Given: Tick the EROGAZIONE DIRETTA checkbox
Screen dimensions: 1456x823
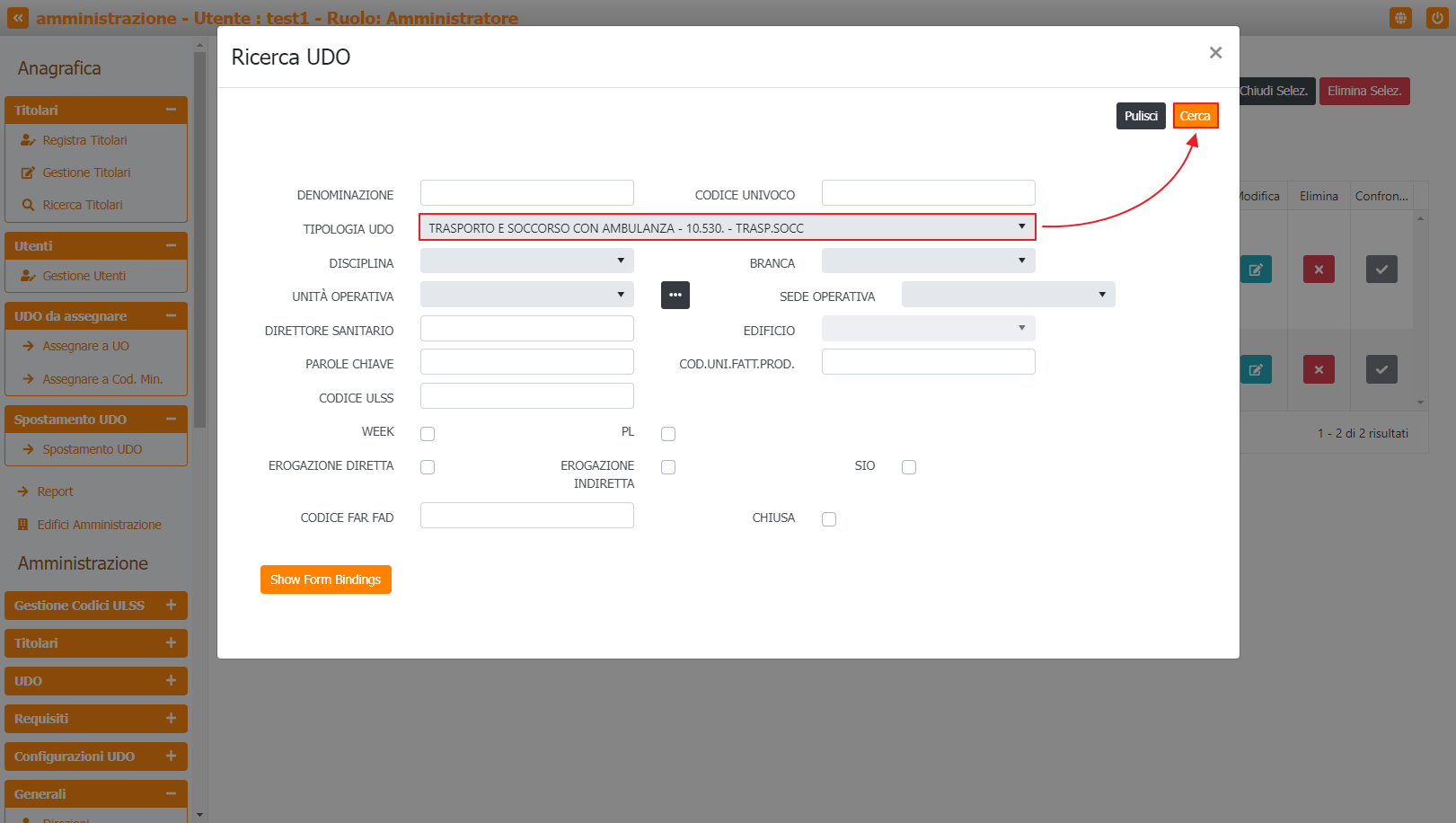Looking at the screenshot, I should (x=428, y=467).
